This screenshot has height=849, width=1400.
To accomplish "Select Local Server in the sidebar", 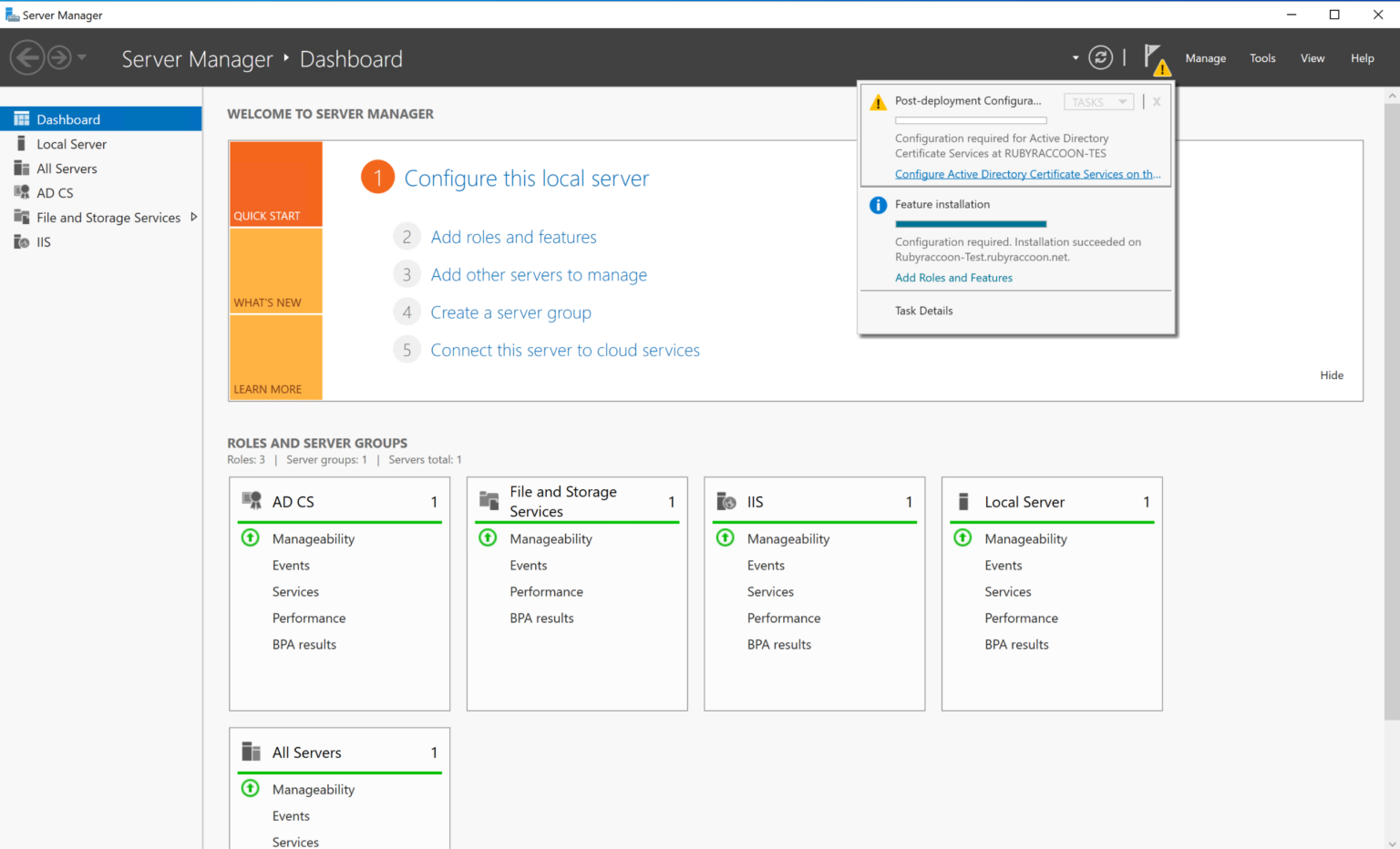I will [101, 144].
